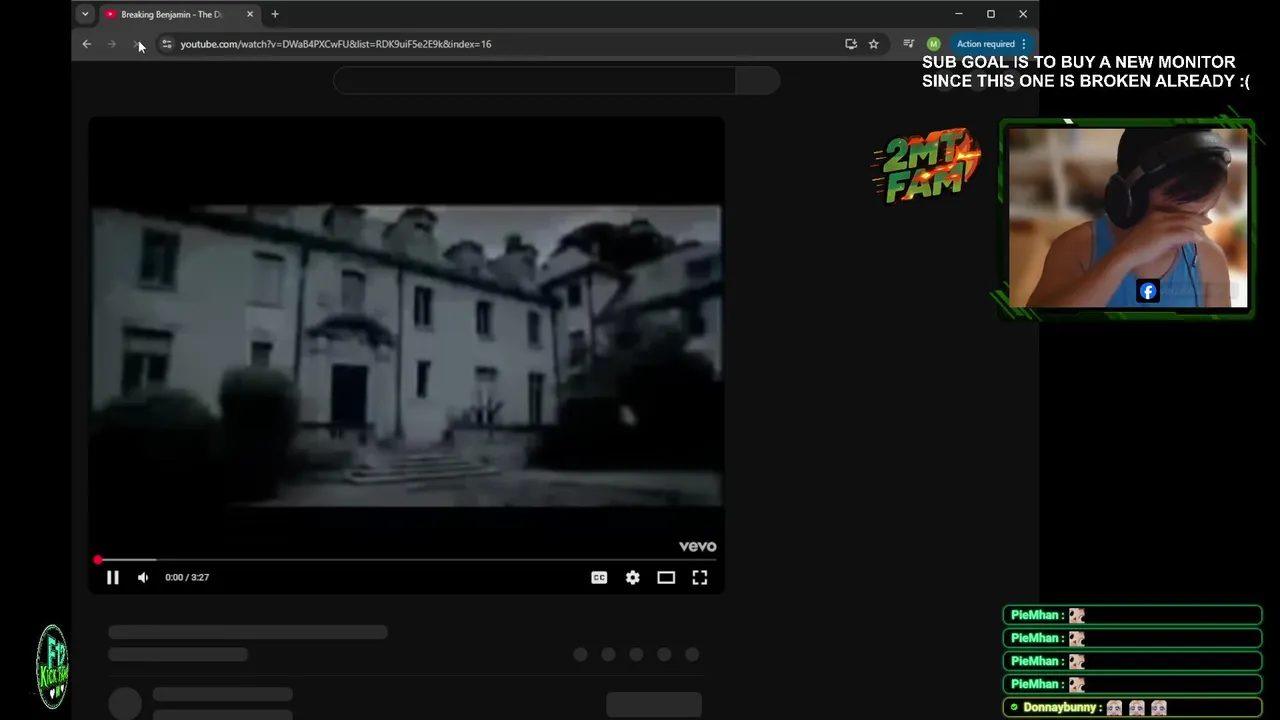Enter fullscreen on the video player
Image resolution: width=1280 pixels, height=720 pixels.
(700, 577)
